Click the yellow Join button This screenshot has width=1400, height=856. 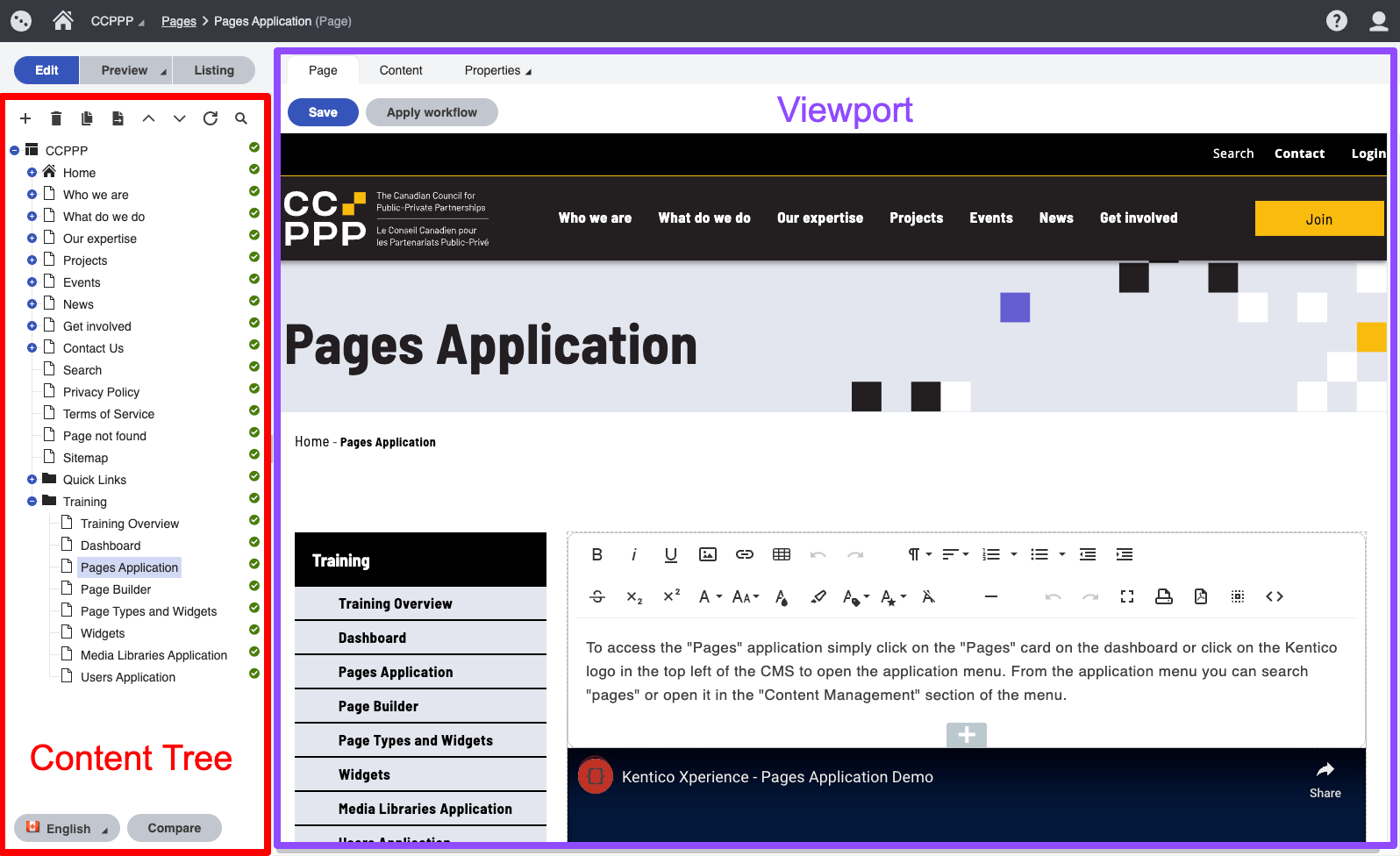coord(1319,218)
